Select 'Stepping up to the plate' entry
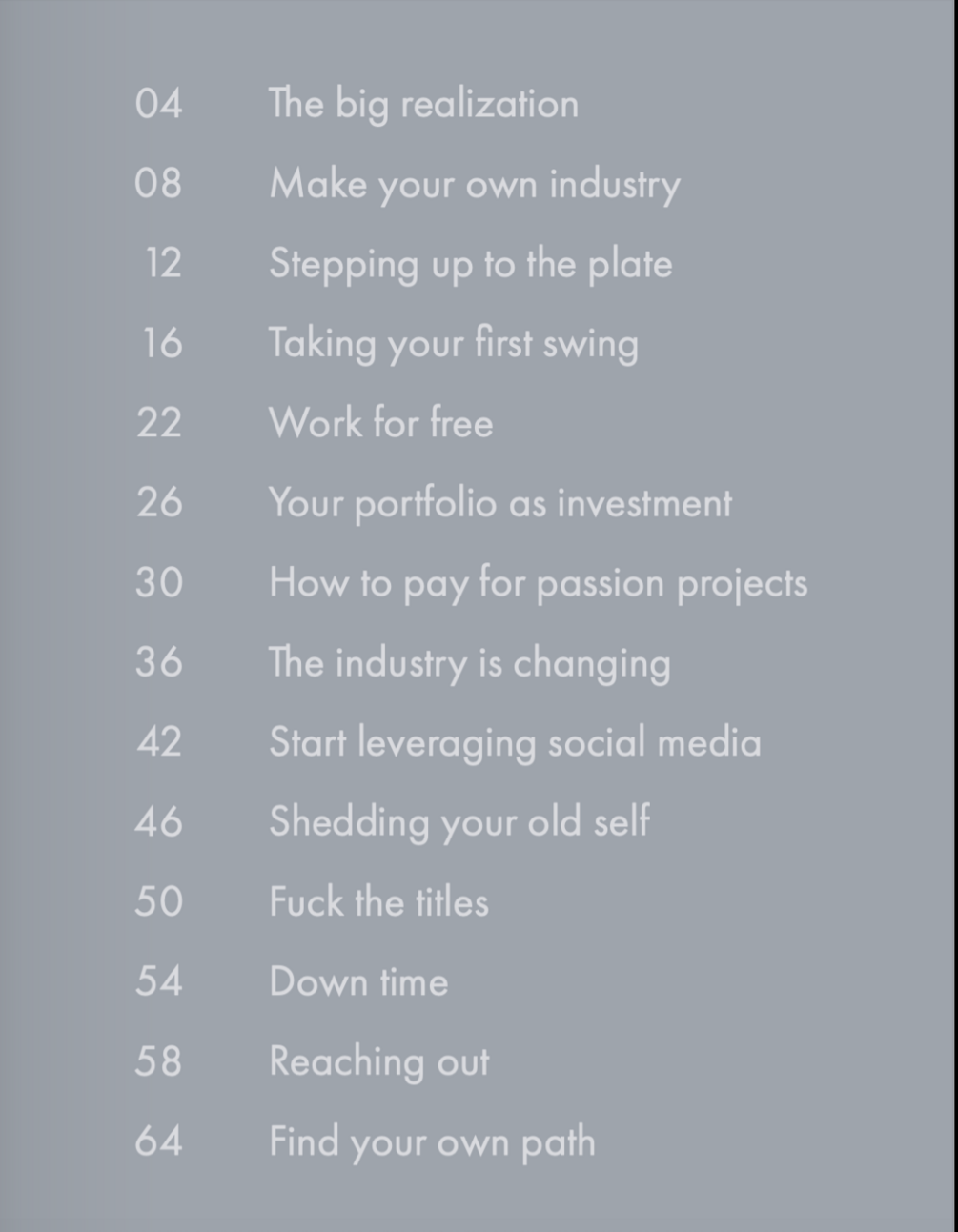Image resolution: width=958 pixels, height=1232 pixels. (471, 264)
